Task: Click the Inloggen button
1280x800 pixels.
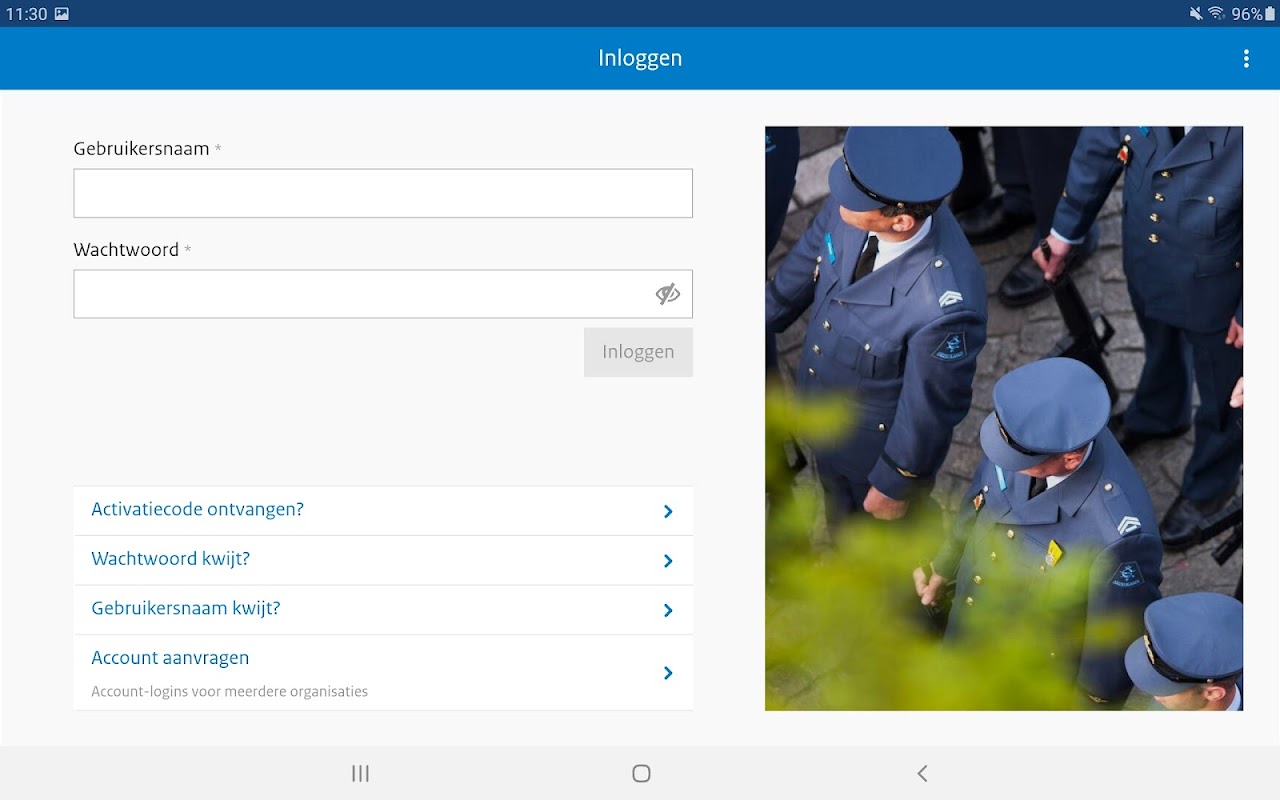Action: tap(638, 352)
